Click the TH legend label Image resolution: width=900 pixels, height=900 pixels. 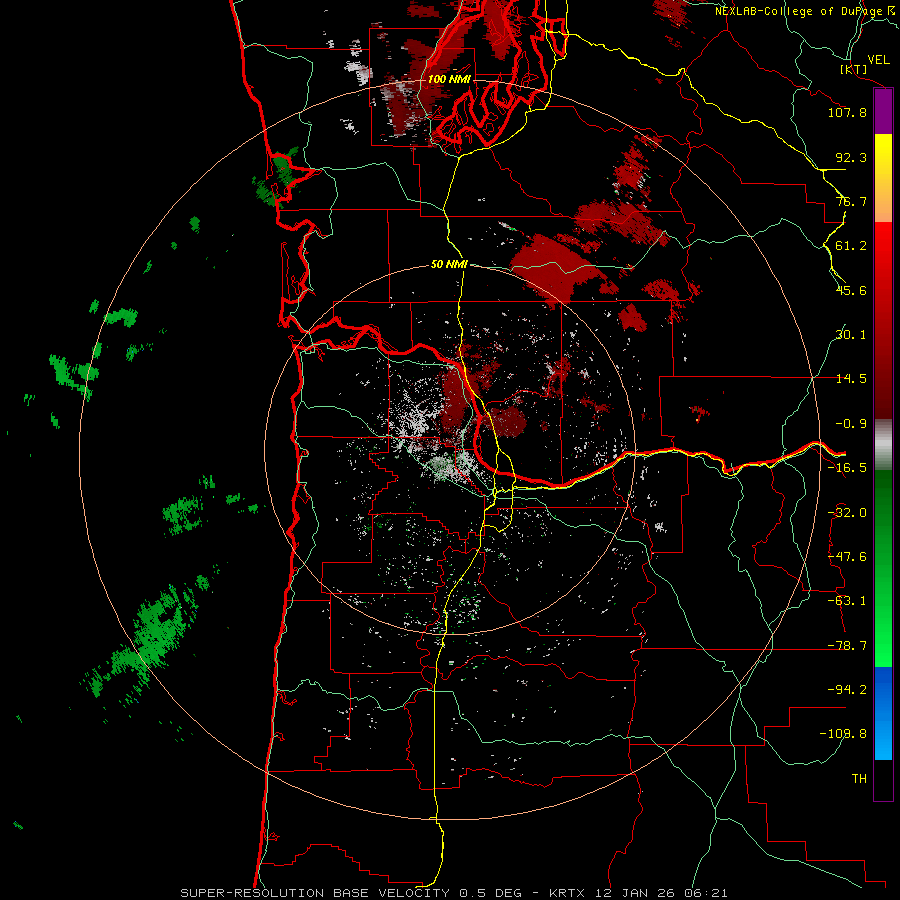tap(859, 779)
